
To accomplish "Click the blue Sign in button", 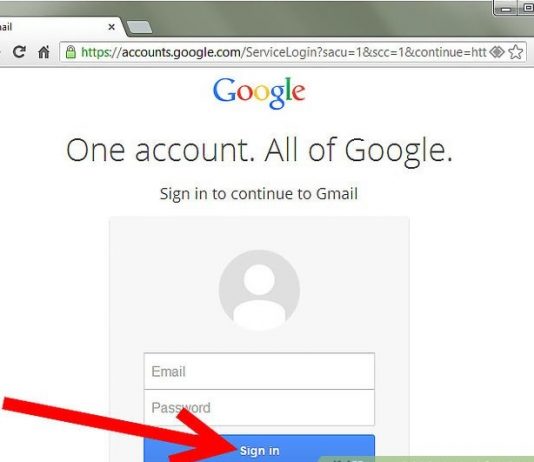I will click(259, 448).
